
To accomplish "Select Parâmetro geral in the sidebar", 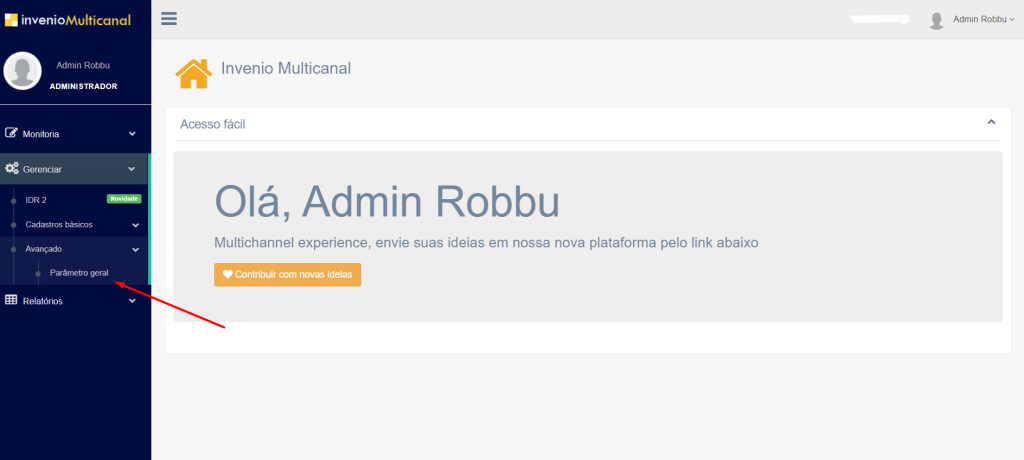I will coord(79,273).
